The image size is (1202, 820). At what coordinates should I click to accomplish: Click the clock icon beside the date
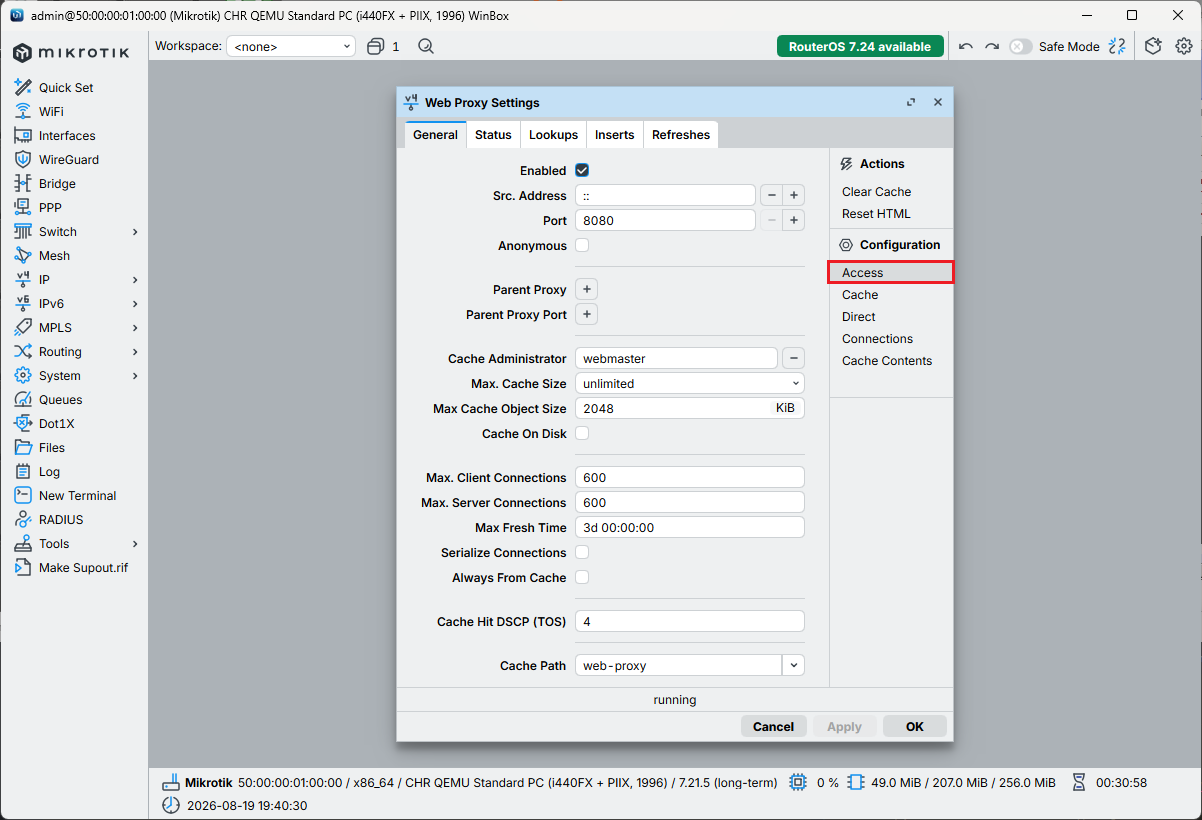(171, 805)
